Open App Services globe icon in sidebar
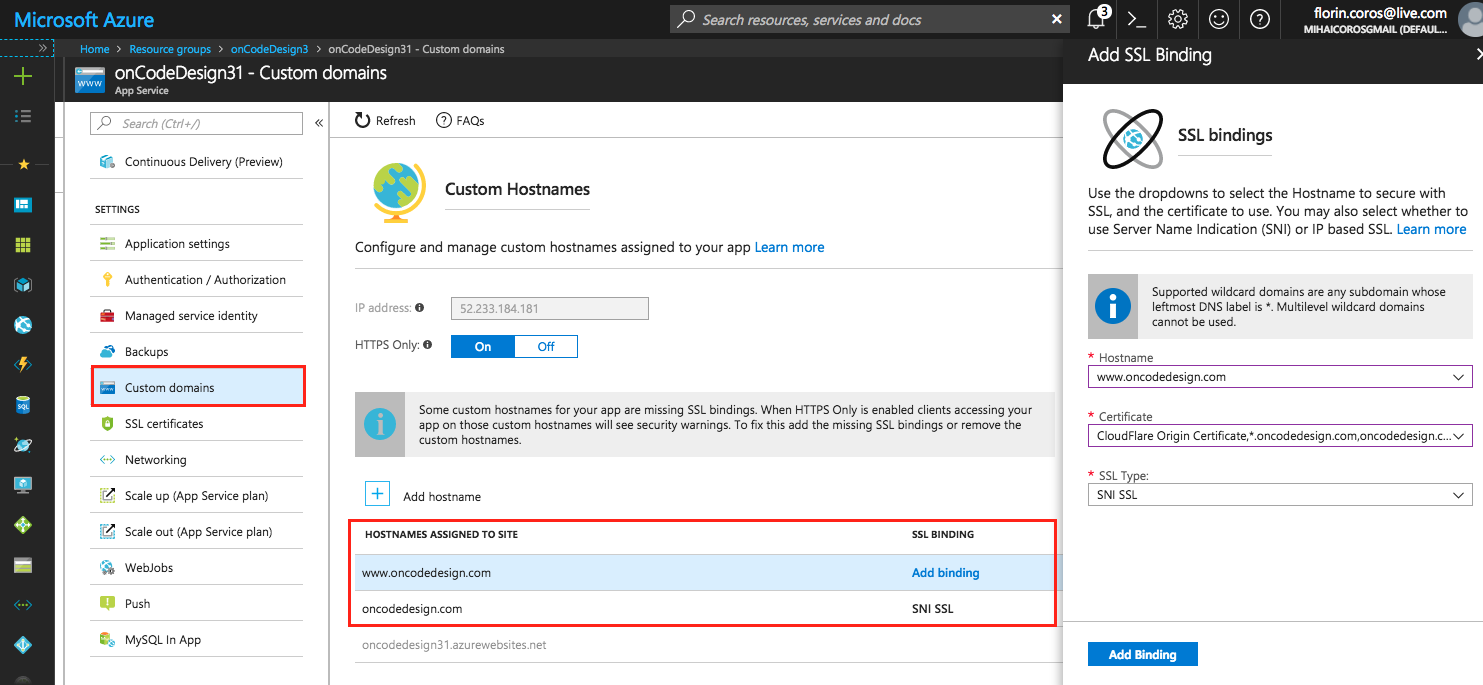The width and height of the screenshot is (1483, 685). (x=22, y=325)
